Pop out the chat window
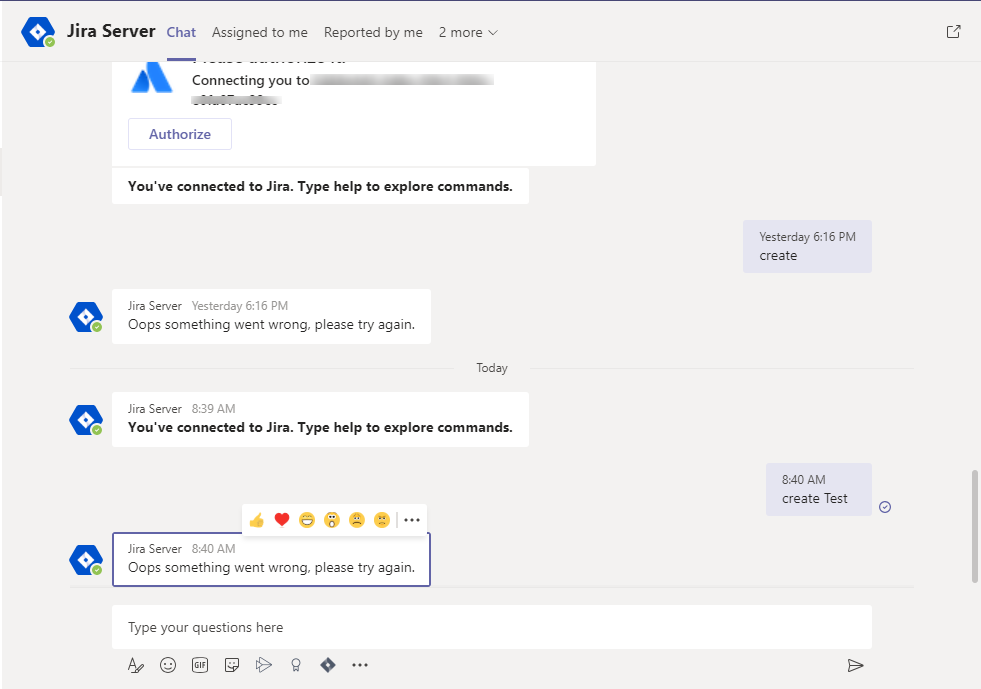 (953, 32)
